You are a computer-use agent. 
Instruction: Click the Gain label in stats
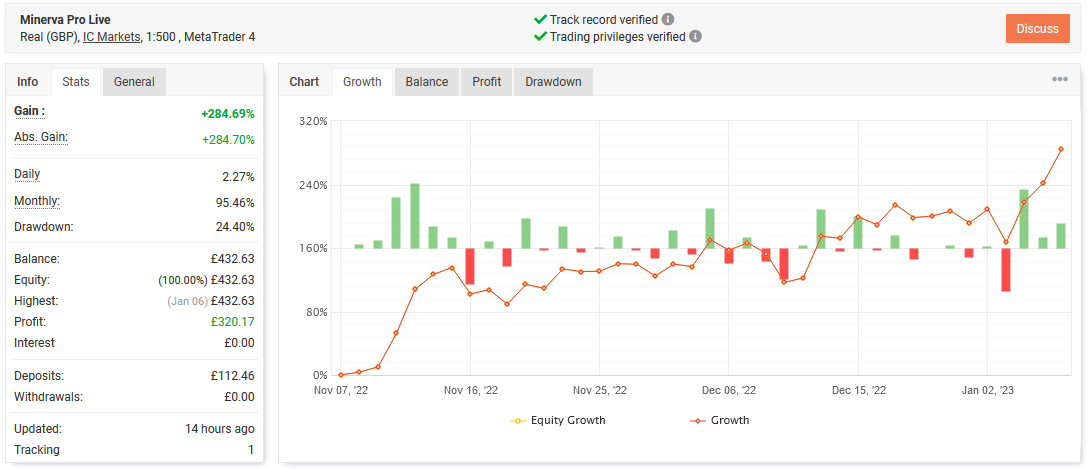click(29, 111)
